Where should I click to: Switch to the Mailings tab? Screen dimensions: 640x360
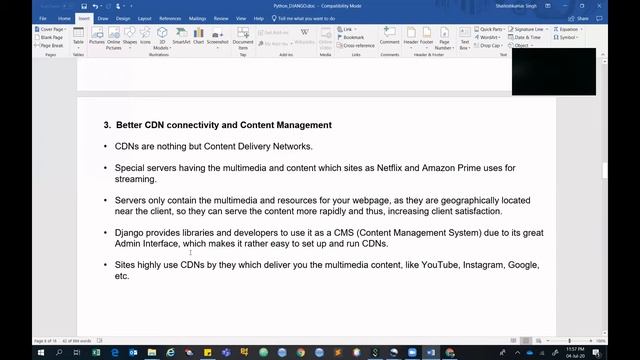click(x=198, y=18)
